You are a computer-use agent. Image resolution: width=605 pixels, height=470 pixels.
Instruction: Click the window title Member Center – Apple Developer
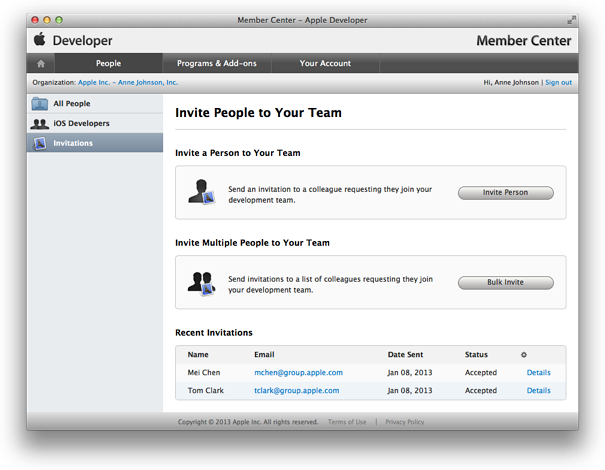(x=302, y=20)
